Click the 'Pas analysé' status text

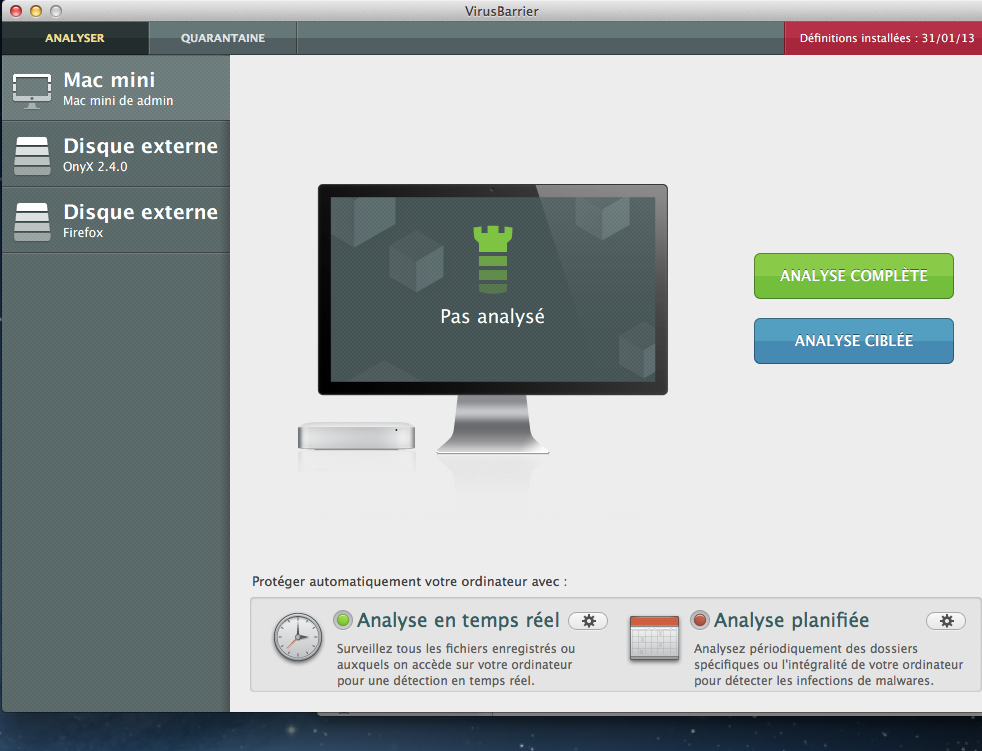[492, 316]
